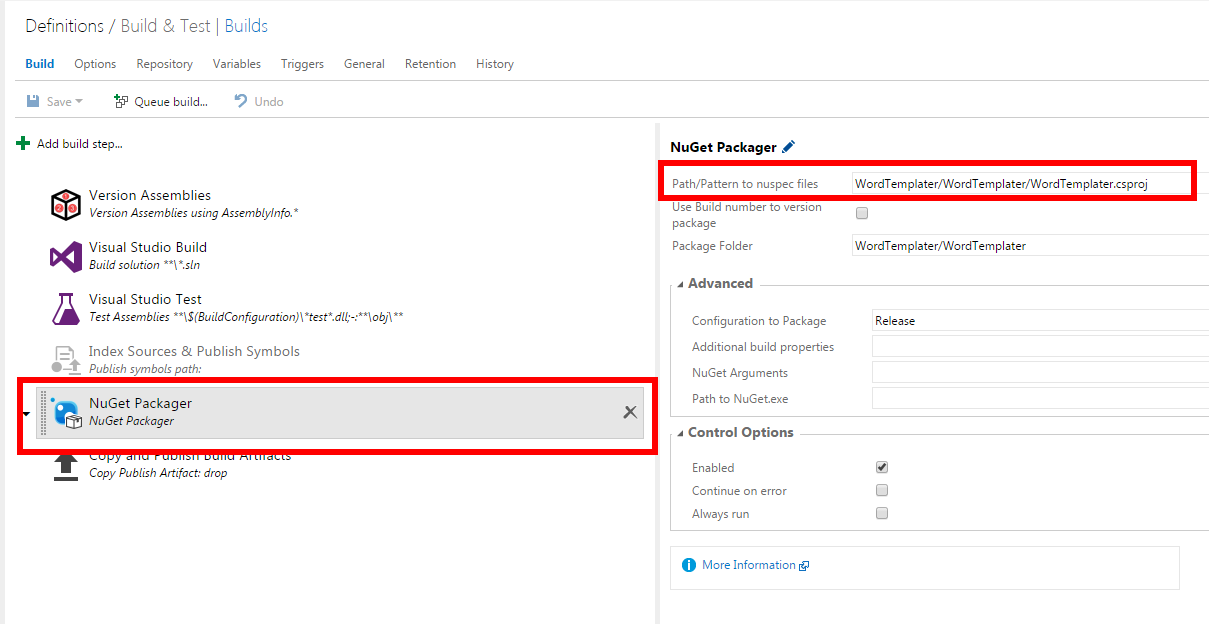Click the Queue build... button

(x=161, y=102)
